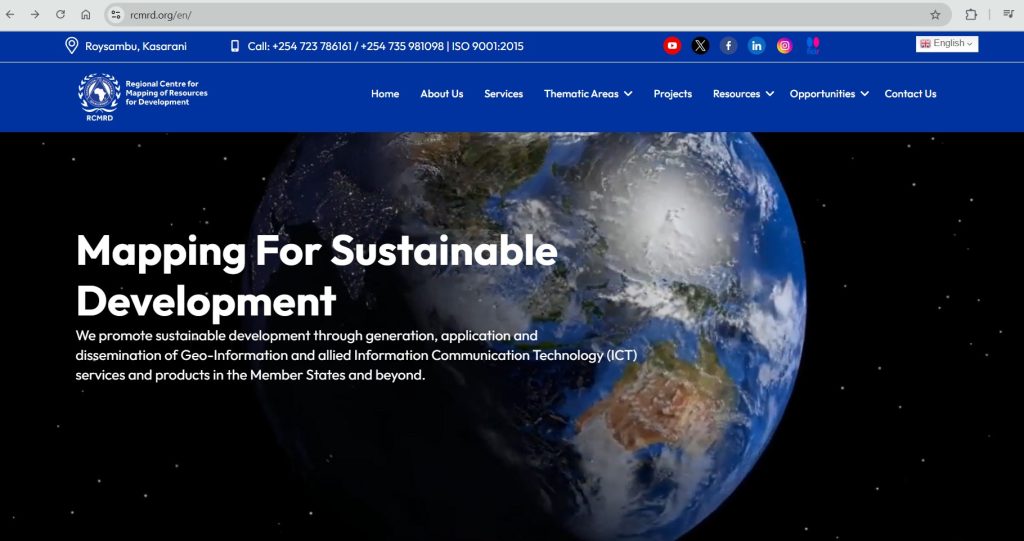Click the X (Twitter) icon

pyautogui.click(x=700, y=45)
